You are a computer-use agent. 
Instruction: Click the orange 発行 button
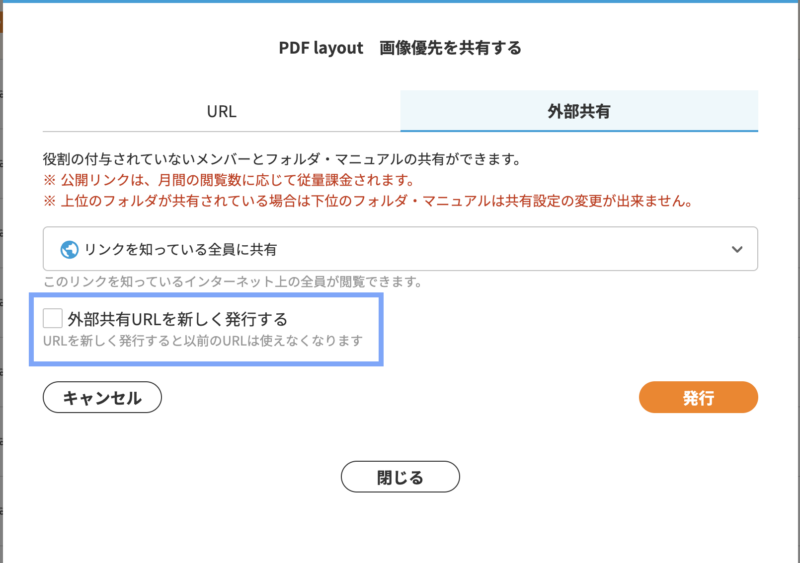click(698, 397)
